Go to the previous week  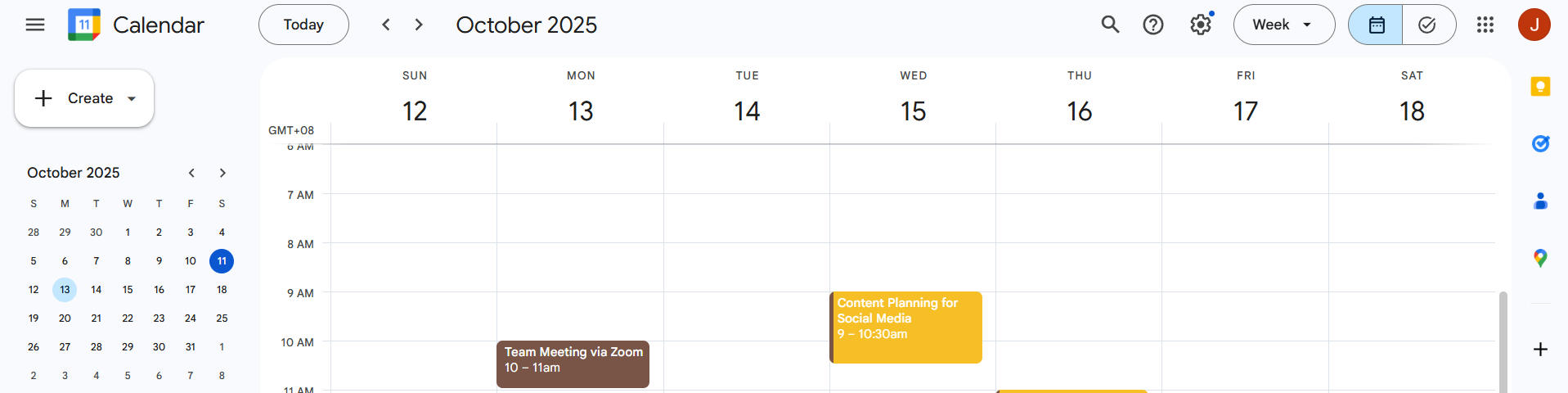click(x=386, y=25)
